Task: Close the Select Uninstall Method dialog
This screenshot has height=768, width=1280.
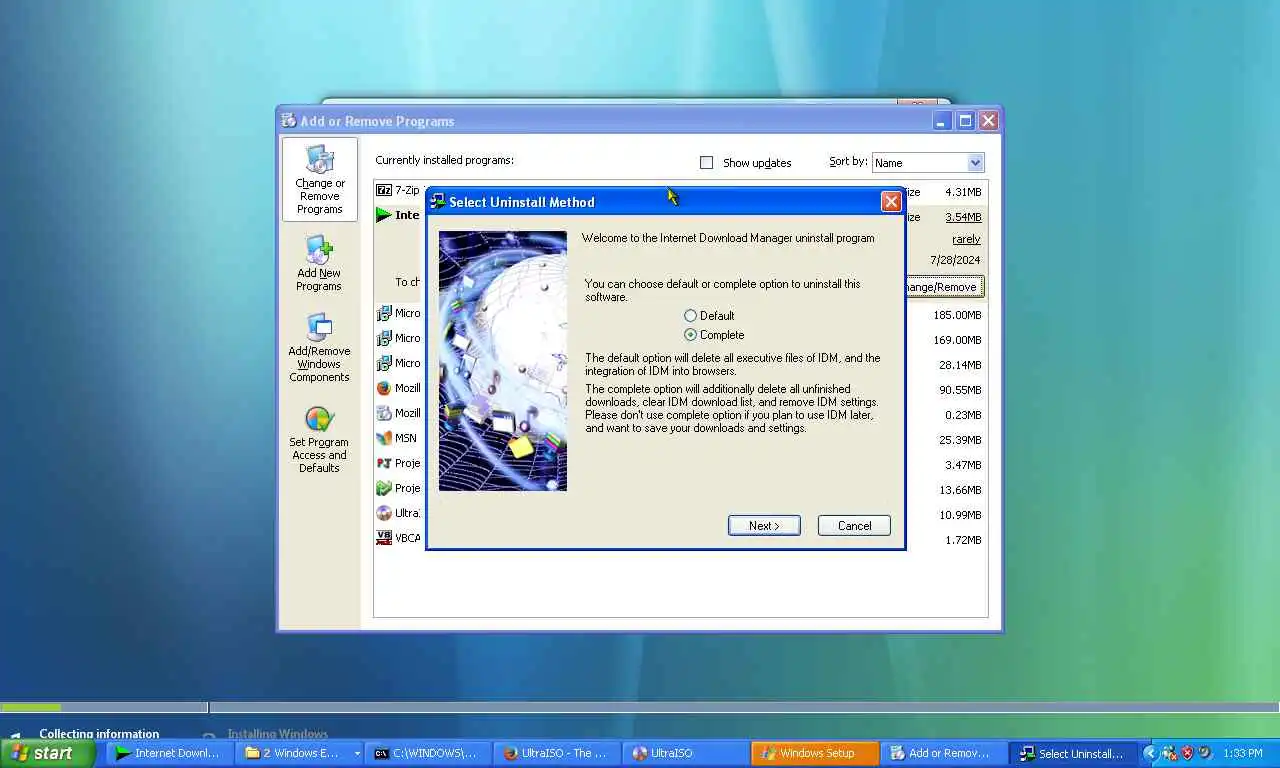Action: click(891, 202)
